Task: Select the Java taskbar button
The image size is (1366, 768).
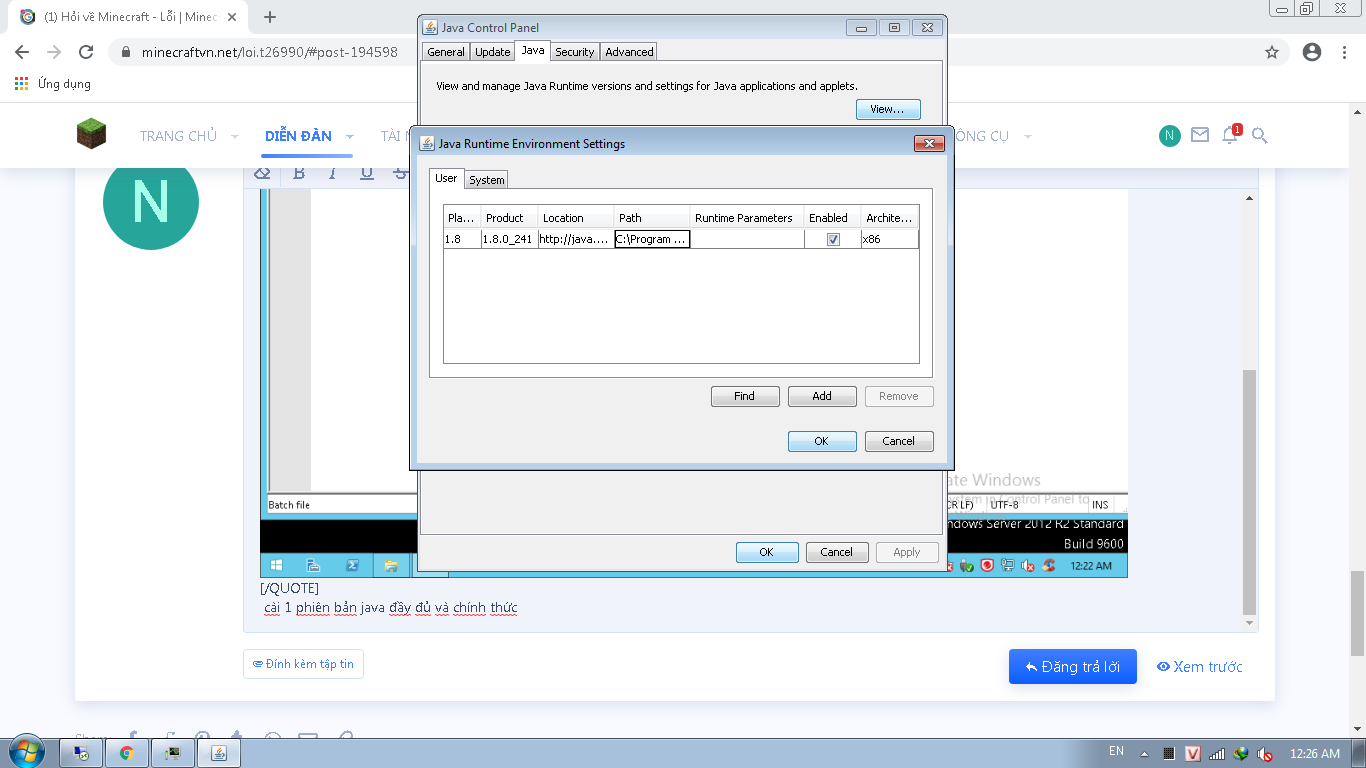Action: tap(219, 753)
